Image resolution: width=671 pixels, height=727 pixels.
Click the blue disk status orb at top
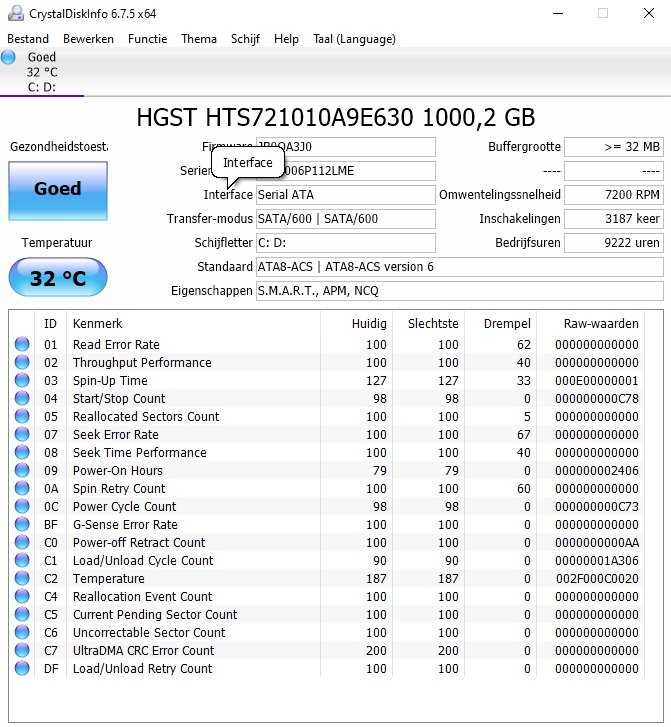(8, 57)
